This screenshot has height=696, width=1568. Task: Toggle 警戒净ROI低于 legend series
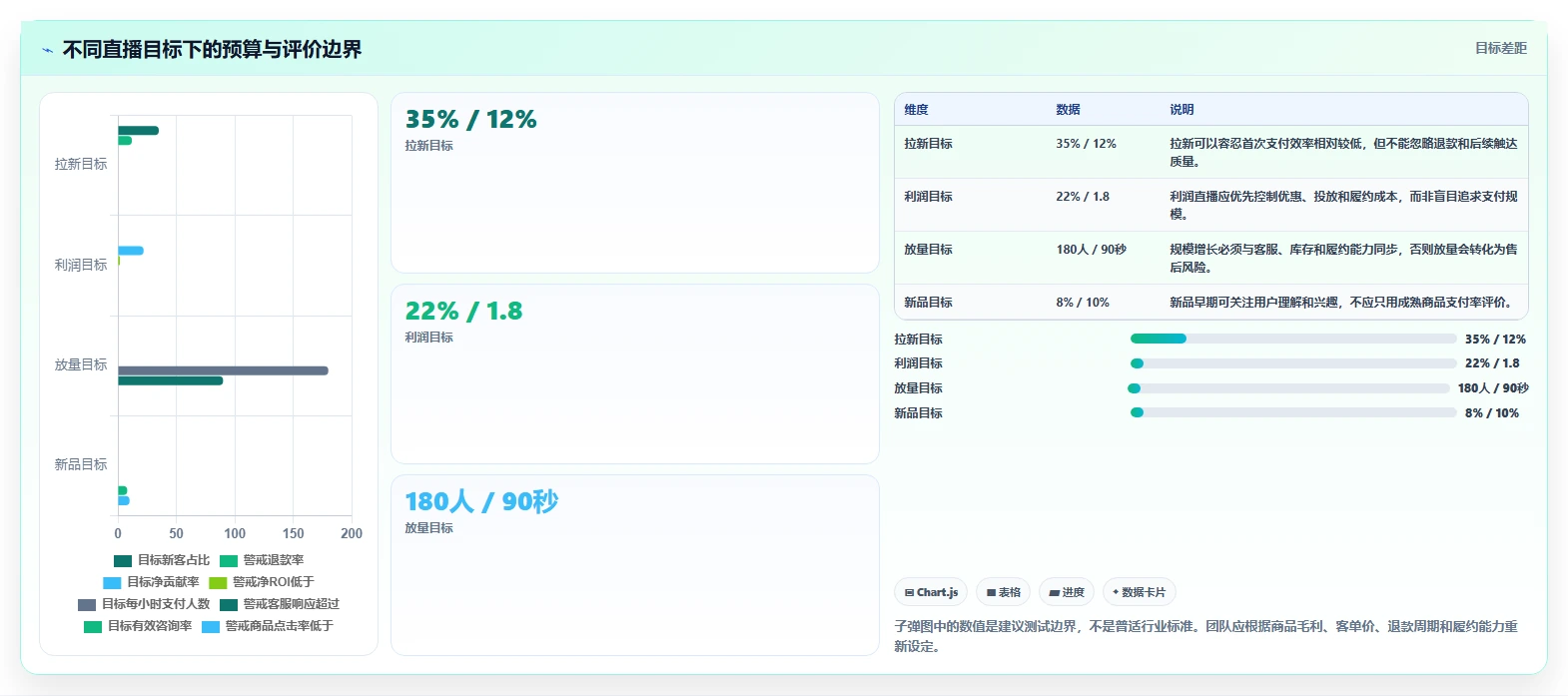click(262, 582)
